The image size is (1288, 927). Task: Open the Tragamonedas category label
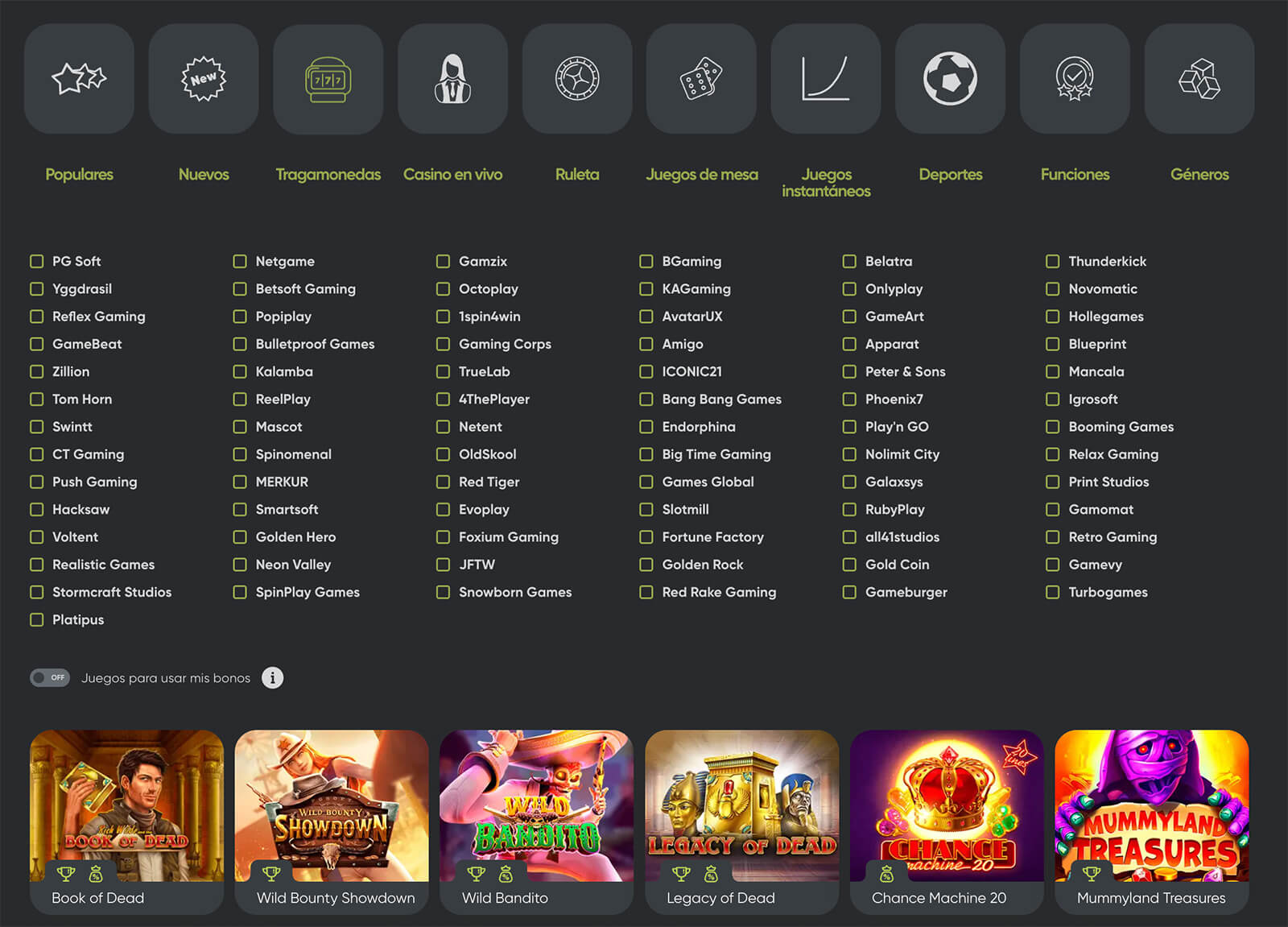[x=328, y=175]
